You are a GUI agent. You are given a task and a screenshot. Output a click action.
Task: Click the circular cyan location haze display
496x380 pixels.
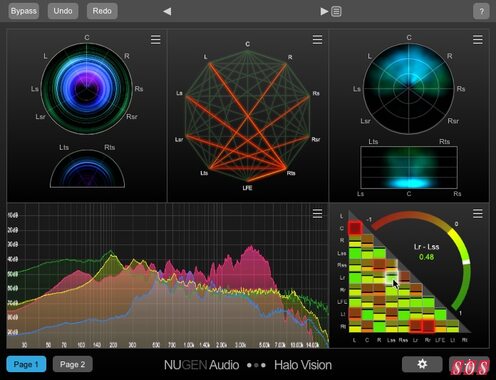coord(409,89)
